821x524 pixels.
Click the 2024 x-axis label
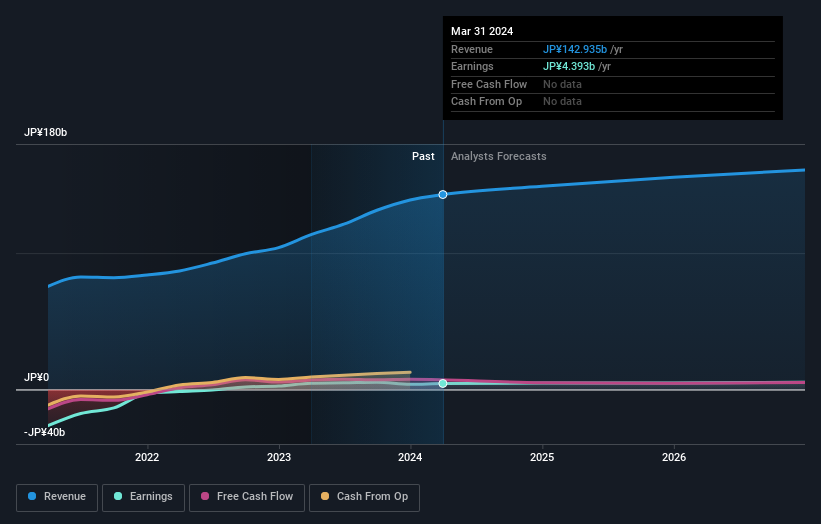pyautogui.click(x=410, y=457)
